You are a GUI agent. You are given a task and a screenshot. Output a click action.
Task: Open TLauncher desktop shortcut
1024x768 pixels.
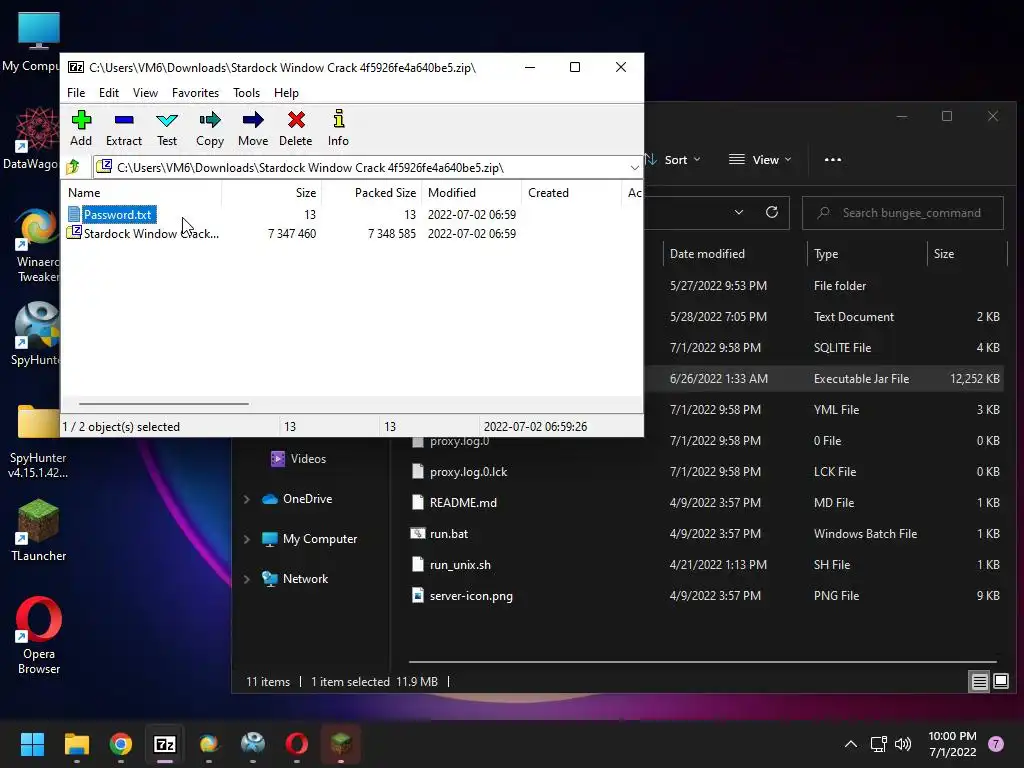point(39,530)
